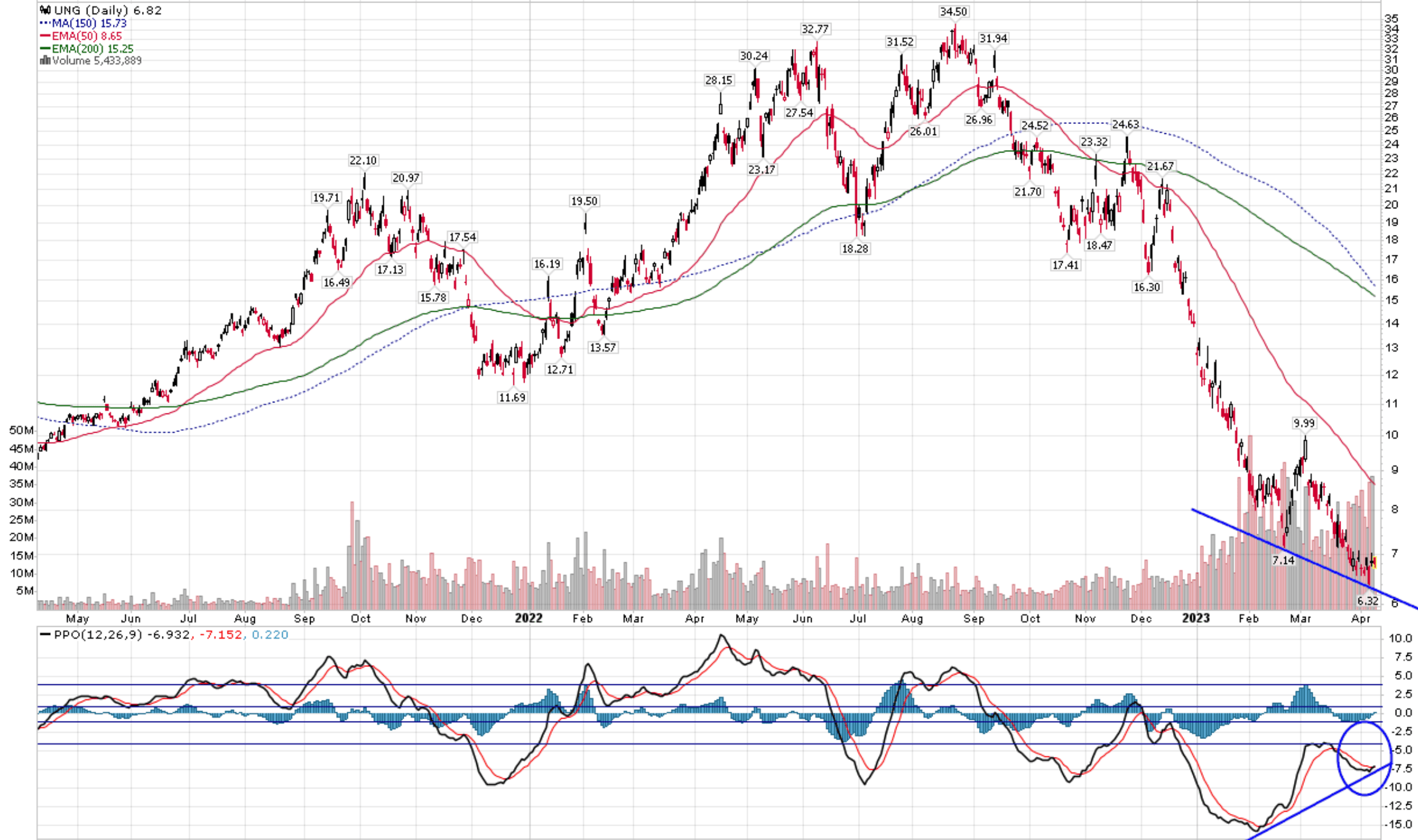Select the red EMA(50) line marker in legend
Image resolution: width=1418 pixels, height=840 pixels.
pyautogui.click(x=46, y=36)
